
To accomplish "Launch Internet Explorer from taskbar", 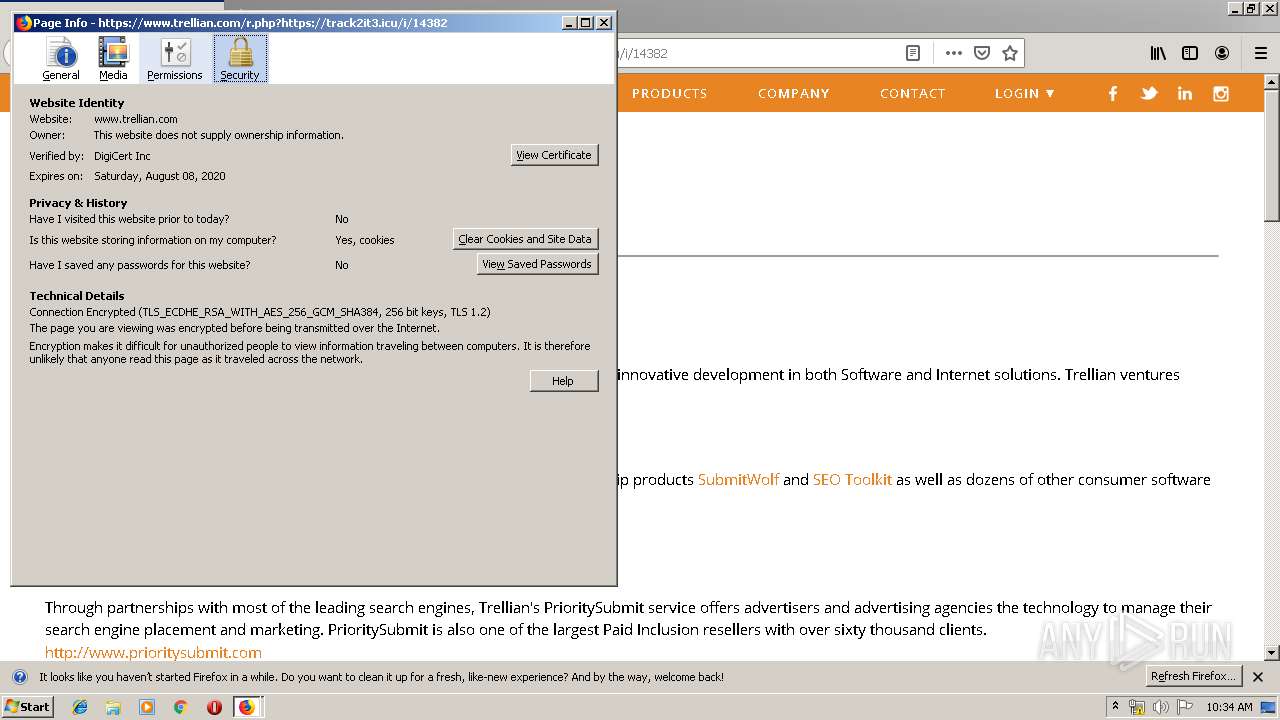I will (80, 707).
